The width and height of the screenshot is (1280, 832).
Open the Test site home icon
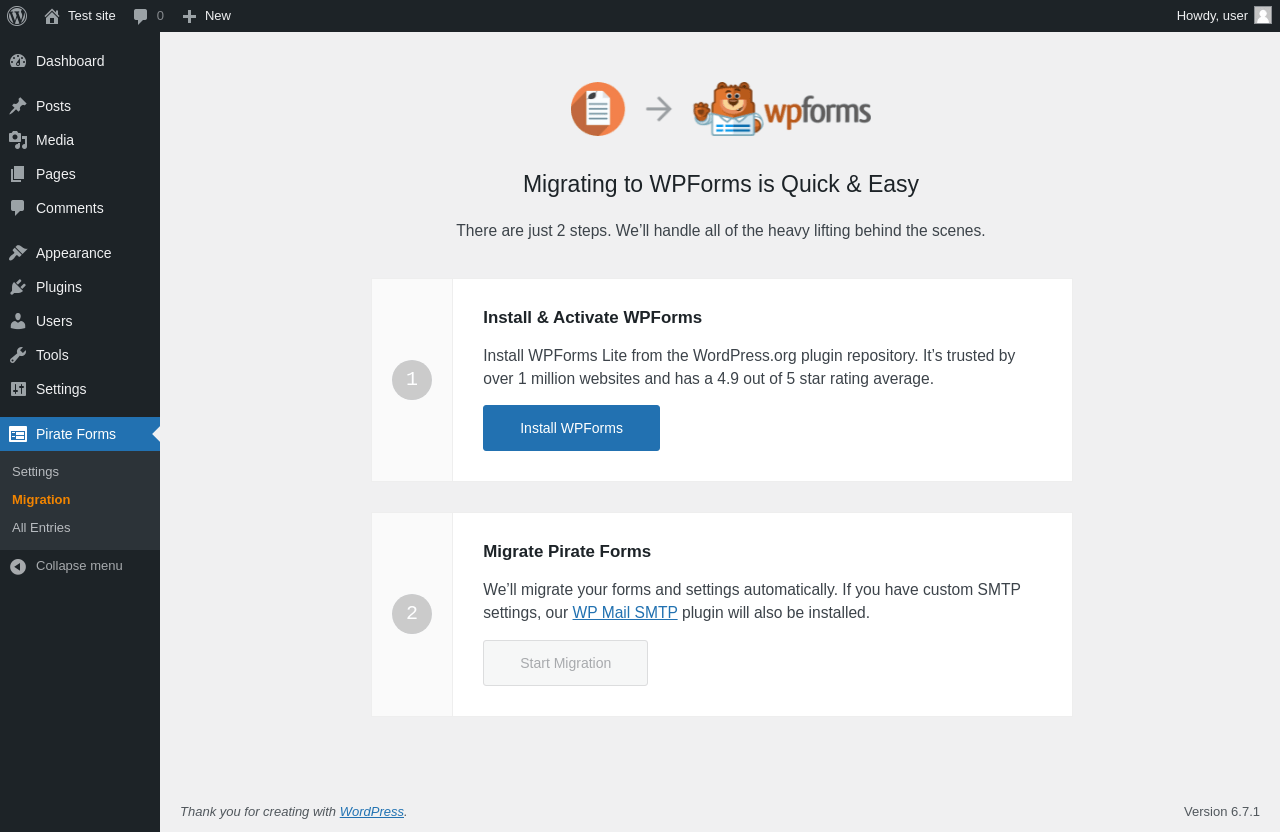[x=52, y=16]
